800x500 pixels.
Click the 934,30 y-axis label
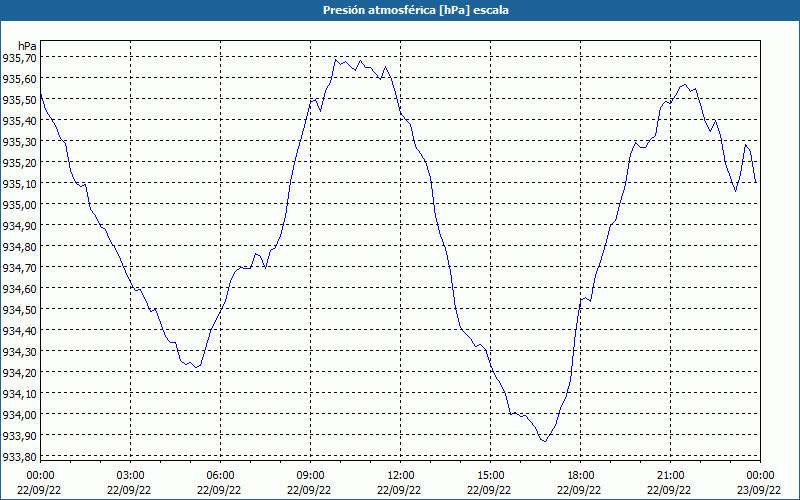coord(19,352)
